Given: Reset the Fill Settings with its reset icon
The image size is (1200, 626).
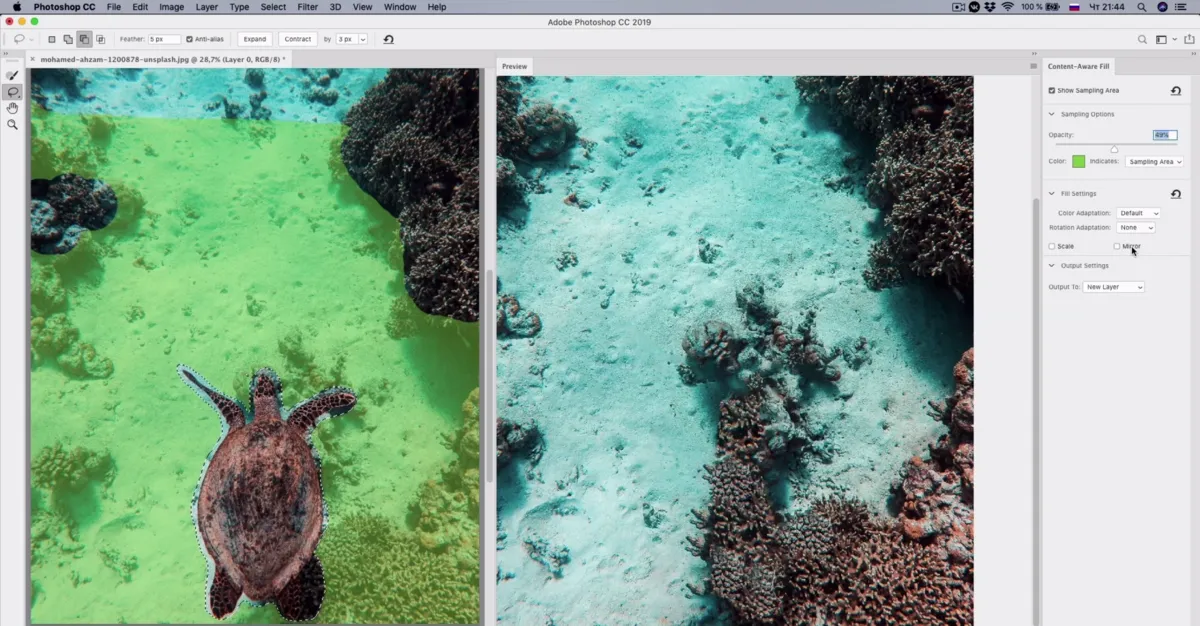Looking at the screenshot, I should click(x=1176, y=194).
